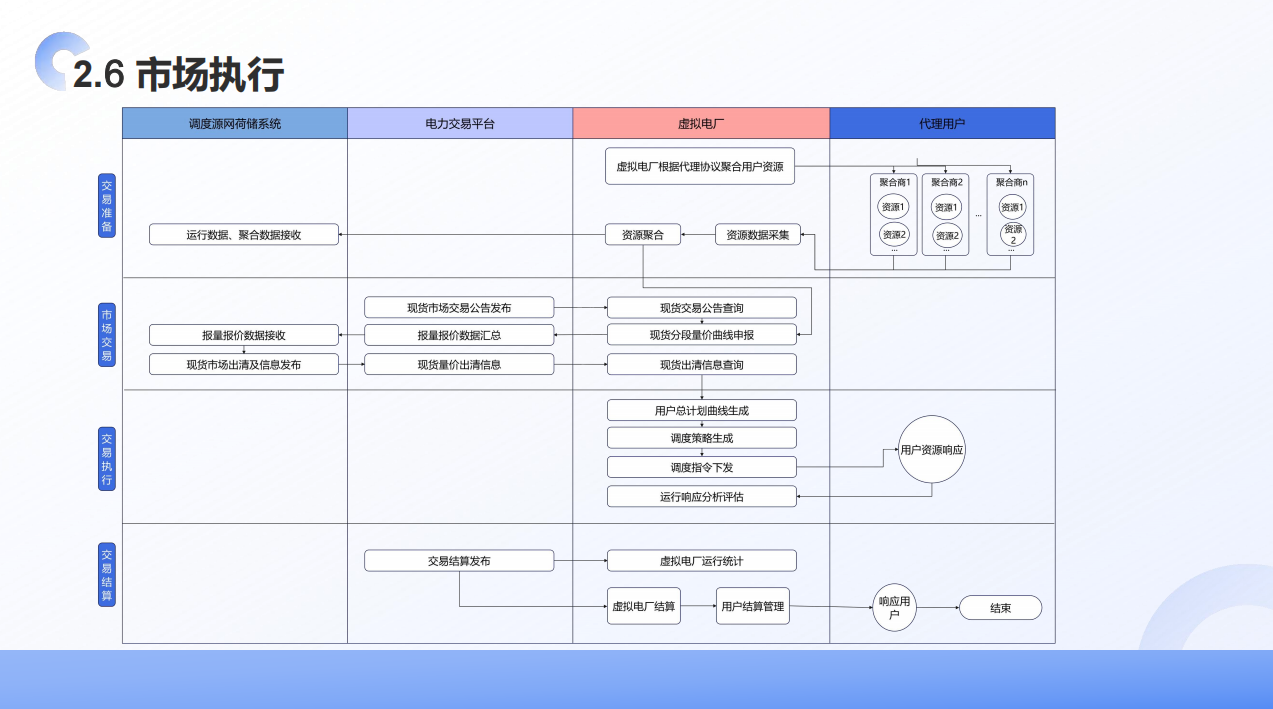This screenshot has width=1273, height=709.
Task: Click the red 虚拟电厂 column header
Action: 701,123
